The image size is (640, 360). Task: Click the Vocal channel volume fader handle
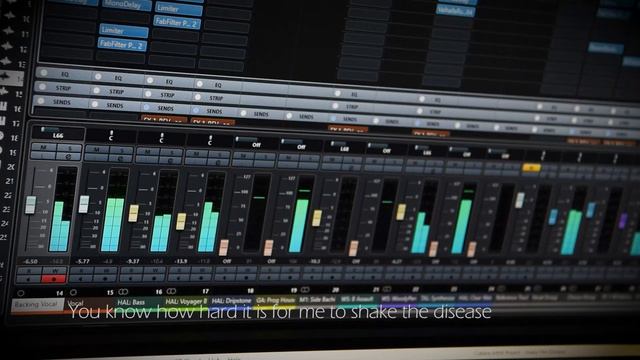[84, 204]
